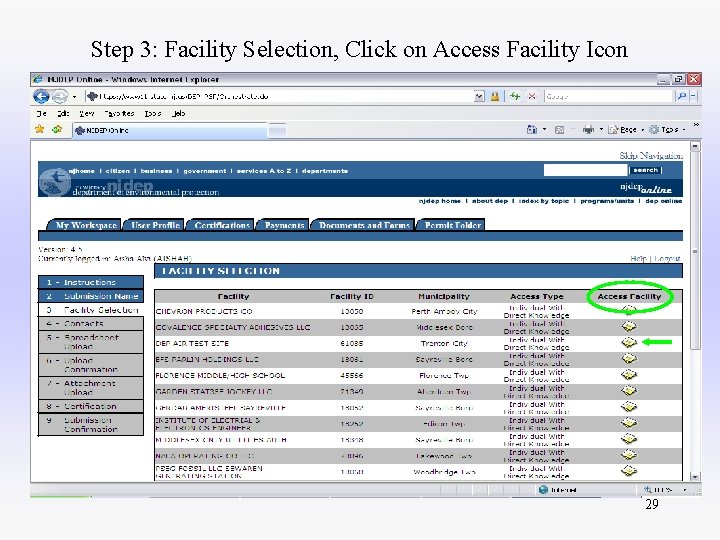
Task: Open the zoom level dropdown in status bar
Action: tap(685, 490)
